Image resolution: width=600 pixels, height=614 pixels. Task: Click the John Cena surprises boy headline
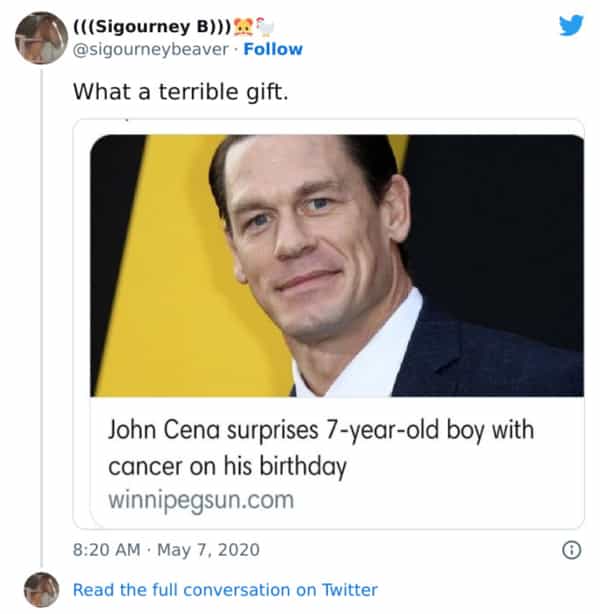coord(321,432)
